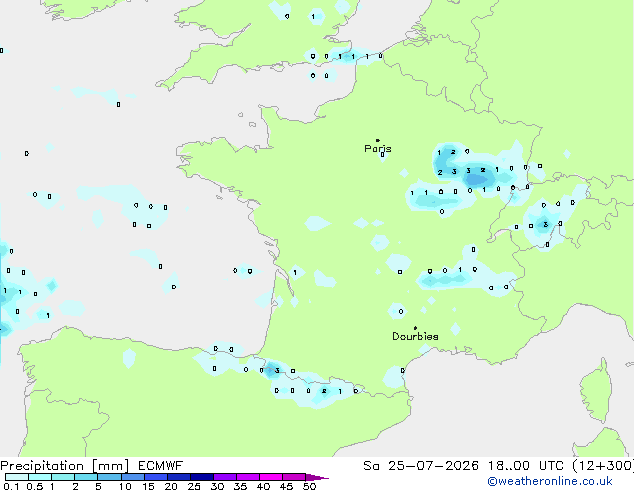Select the lightest 0.1 mm legend swatch

[17, 477]
